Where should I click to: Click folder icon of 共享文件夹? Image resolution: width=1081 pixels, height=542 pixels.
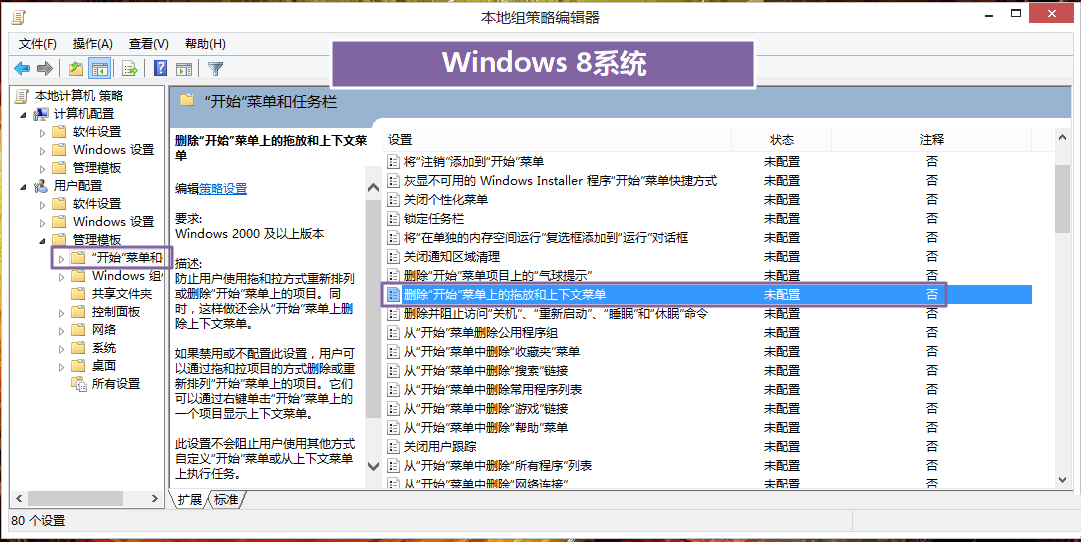click(79, 294)
